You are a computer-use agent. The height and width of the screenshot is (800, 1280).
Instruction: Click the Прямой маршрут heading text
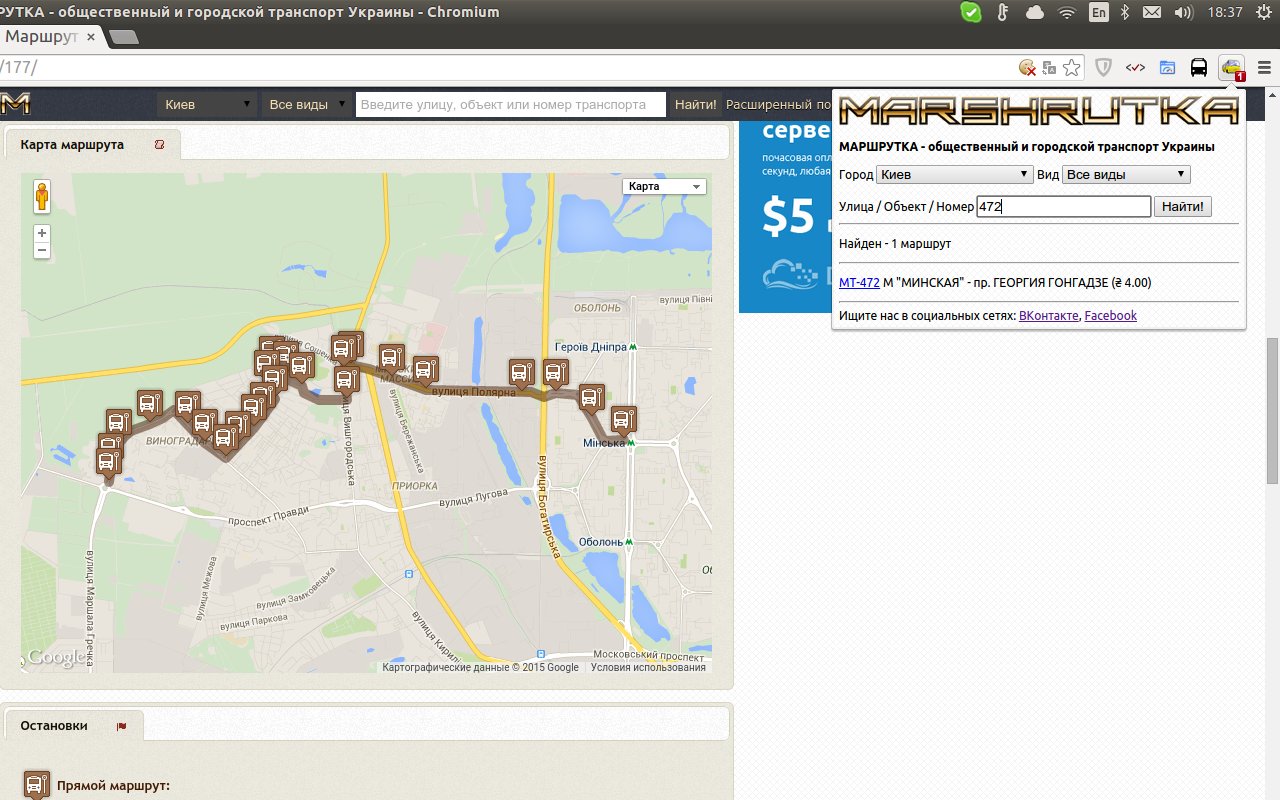coord(113,785)
